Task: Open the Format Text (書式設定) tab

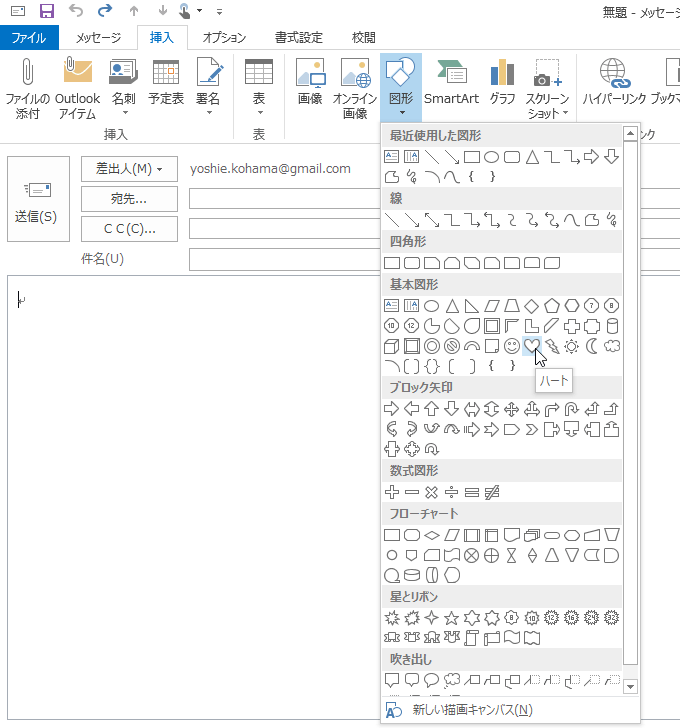Action: [299, 37]
